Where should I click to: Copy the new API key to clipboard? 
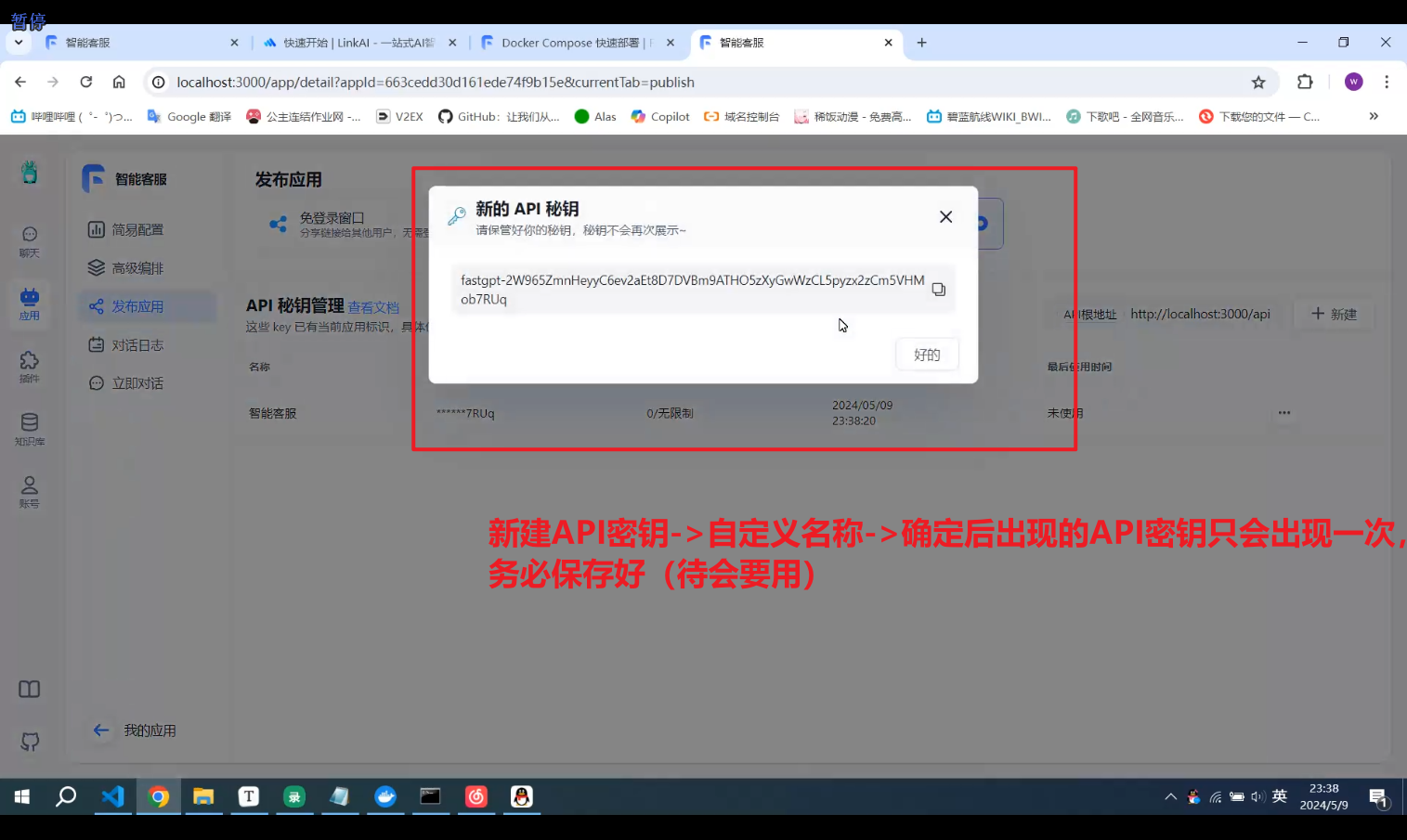point(938,290)
